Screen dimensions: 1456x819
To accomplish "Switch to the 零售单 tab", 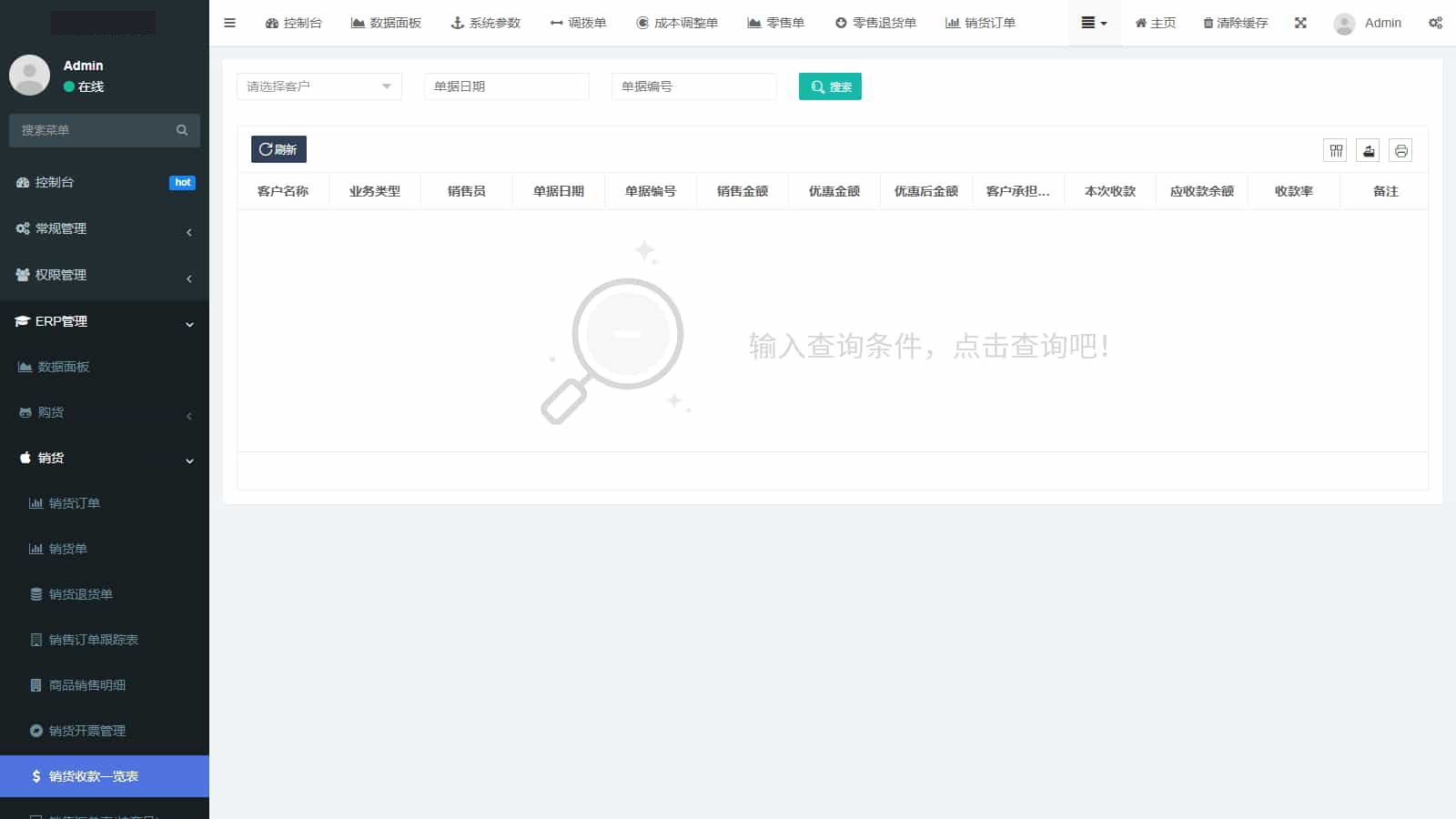I will point(776,23).
